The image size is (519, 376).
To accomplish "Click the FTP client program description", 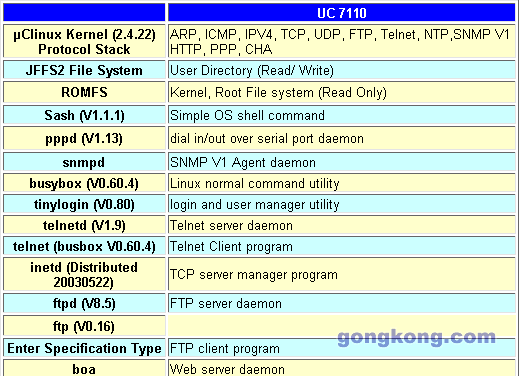I will (225, 349).
